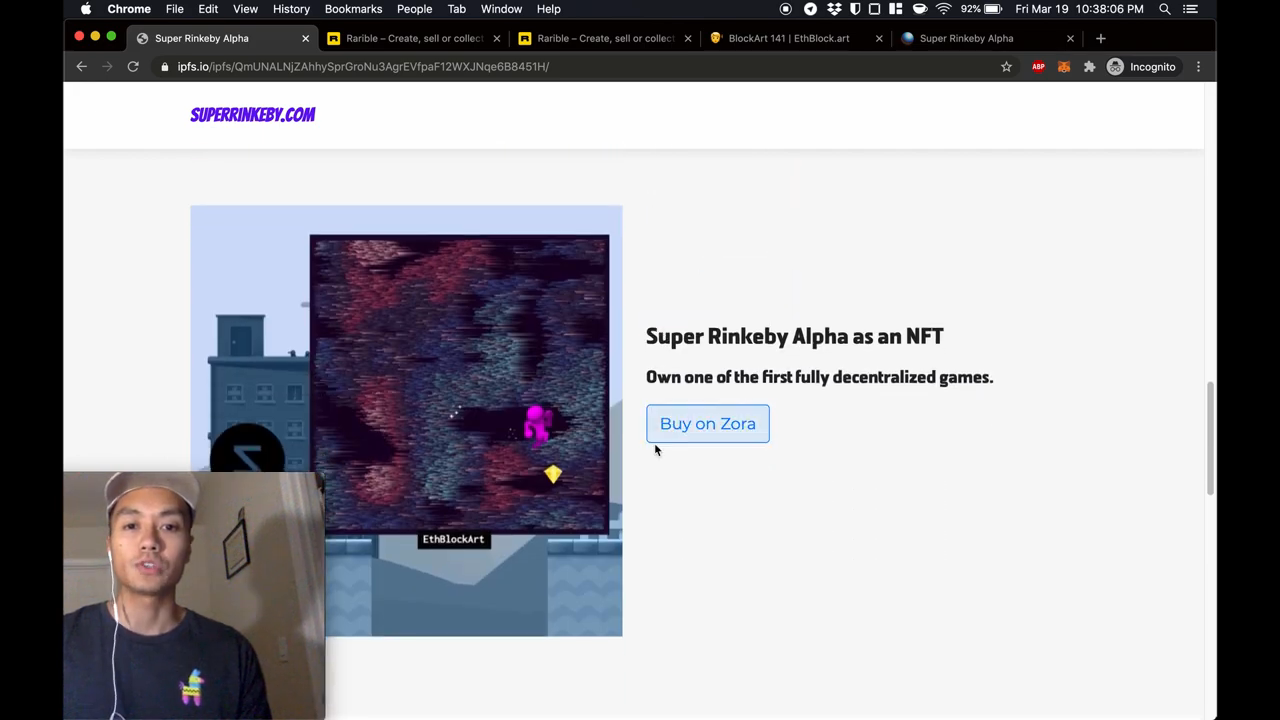Viewport: 1280px width, 720px height.
Task: Click the Incognito profile button
Action: (1142, 66)
